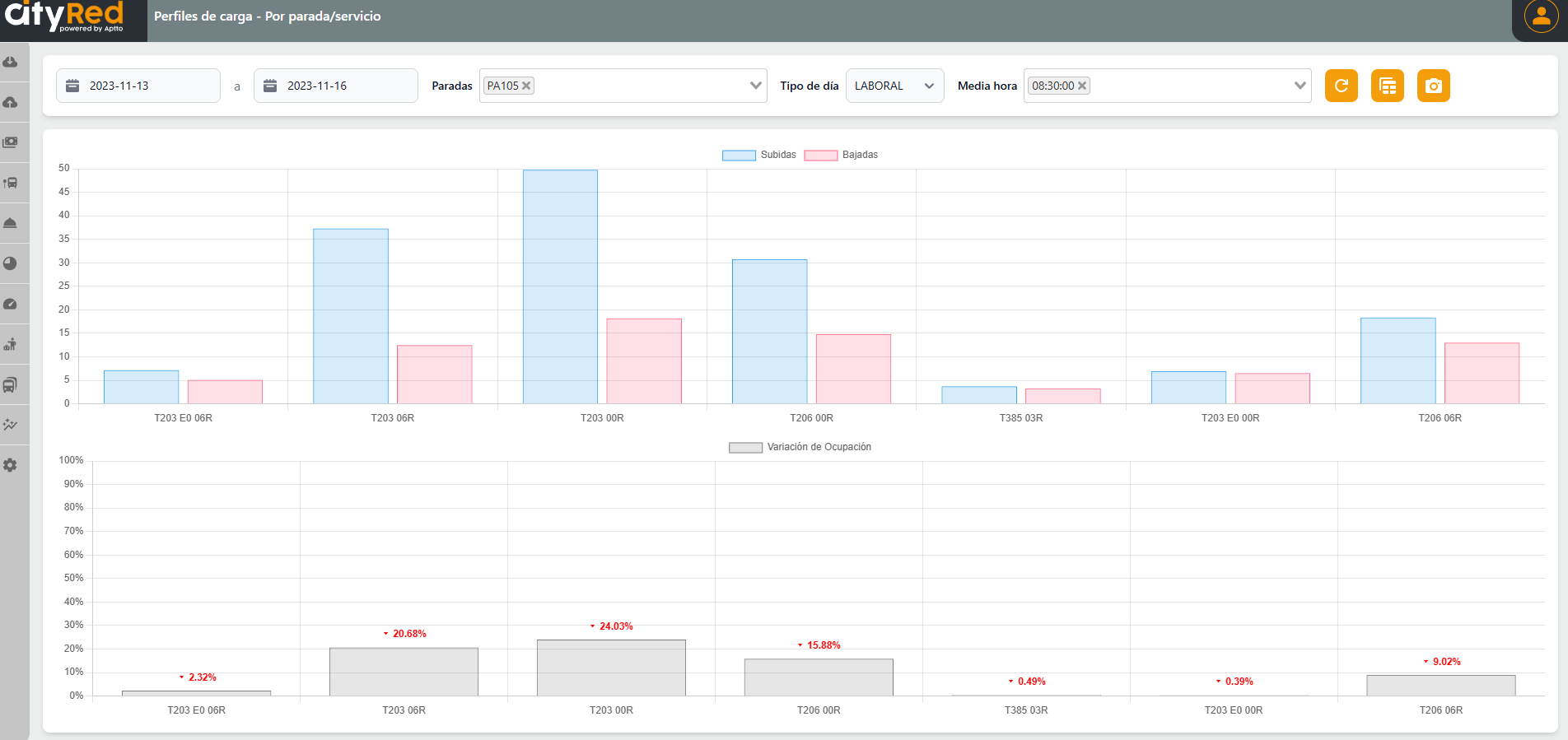
Task: Open the settings gear in sidebar
Action: click(x=11, y=465)
